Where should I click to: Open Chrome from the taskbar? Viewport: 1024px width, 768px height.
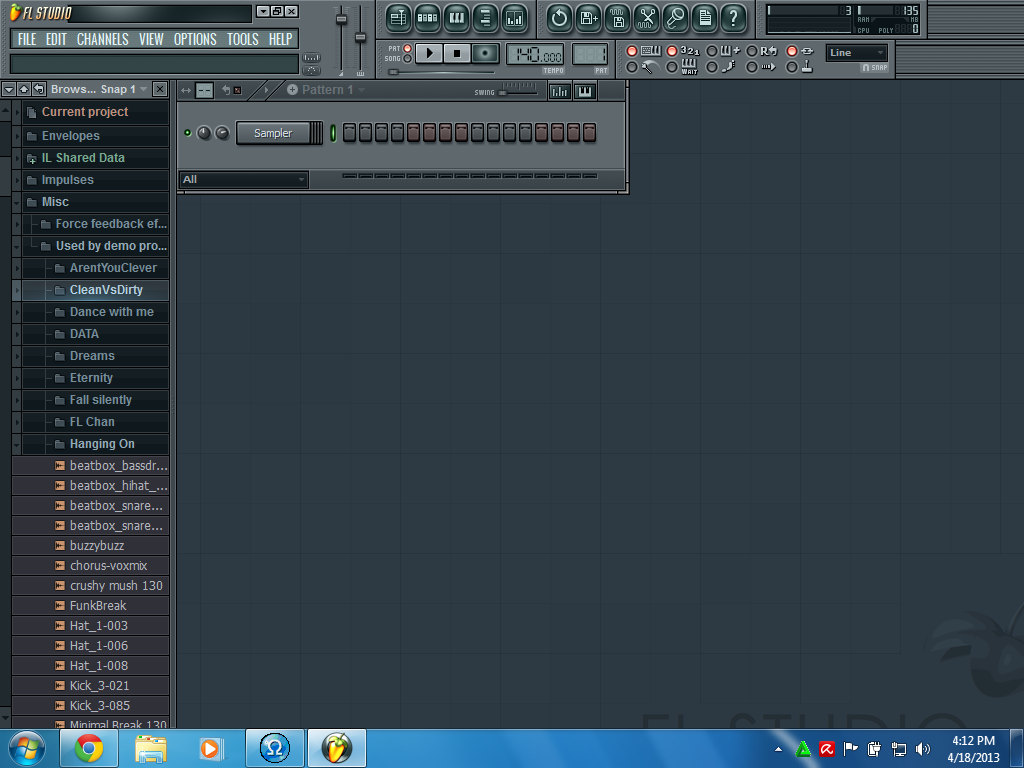coord(89,748)
